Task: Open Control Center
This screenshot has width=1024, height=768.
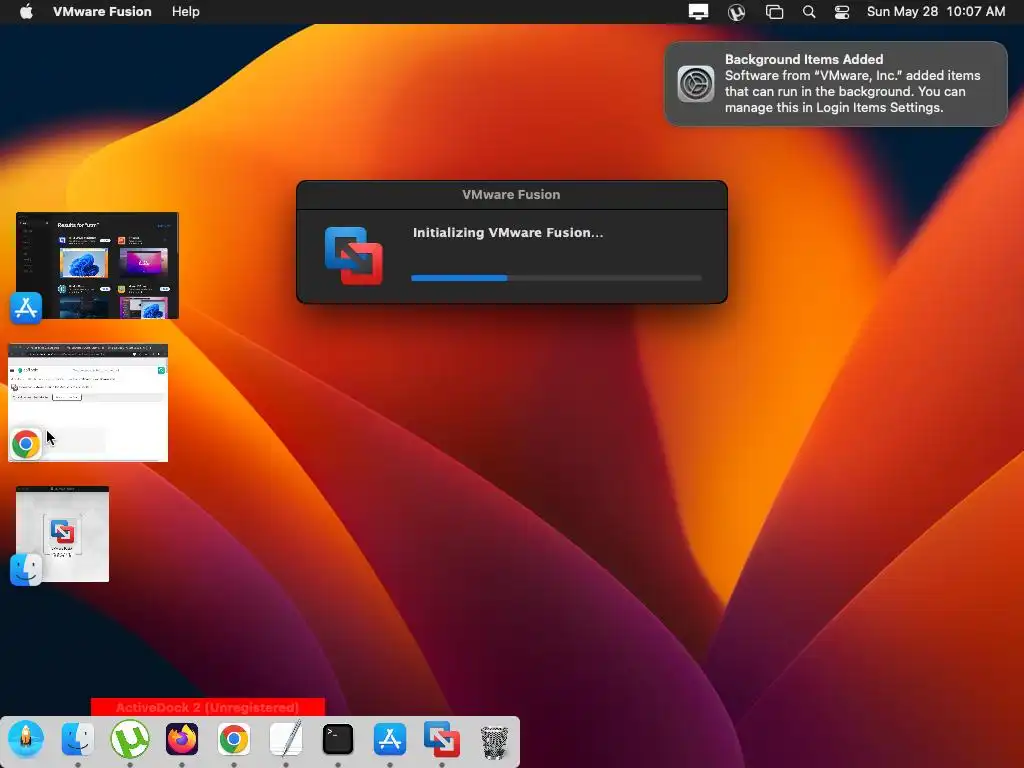Action: coord(842,12)
